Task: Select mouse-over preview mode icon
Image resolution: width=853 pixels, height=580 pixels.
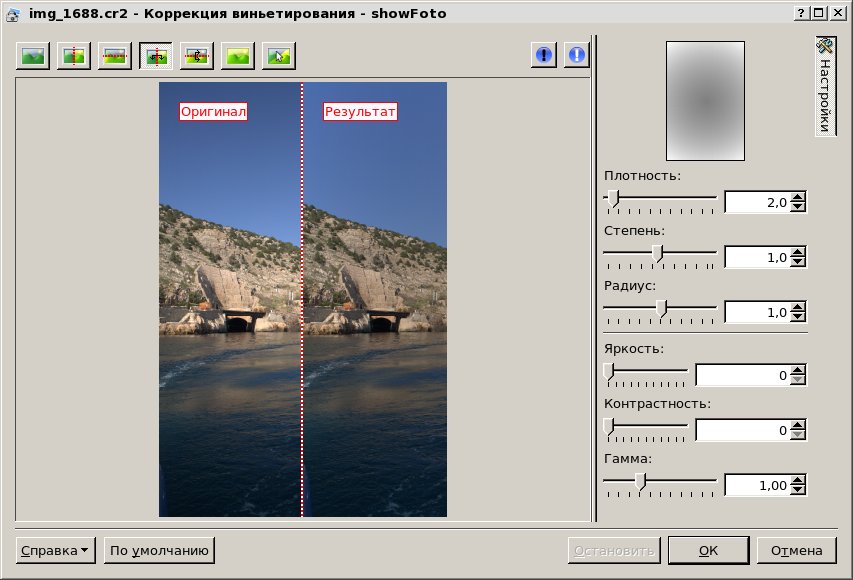Action: (279, 55)
